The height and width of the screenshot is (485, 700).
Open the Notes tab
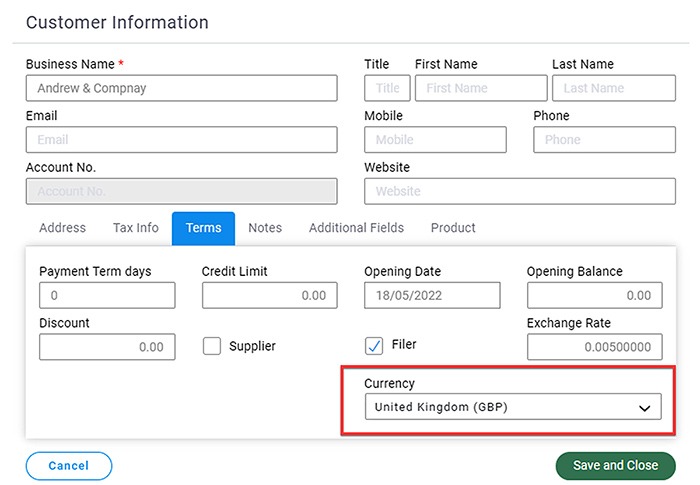click(x=265, y=228)
